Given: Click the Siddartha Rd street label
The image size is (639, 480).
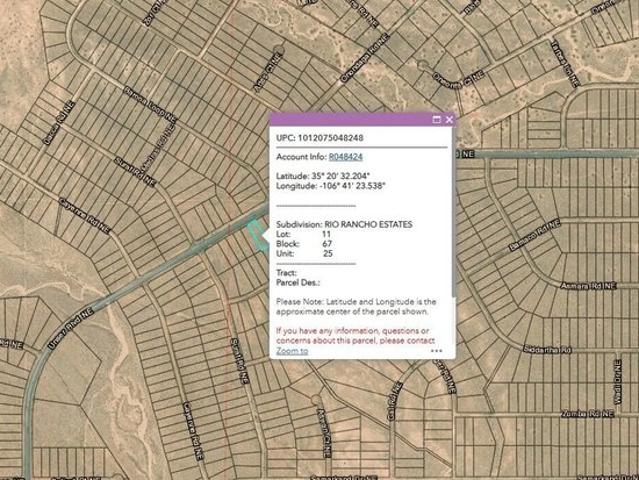Looking at the screenshot, I should click(547, 349).
